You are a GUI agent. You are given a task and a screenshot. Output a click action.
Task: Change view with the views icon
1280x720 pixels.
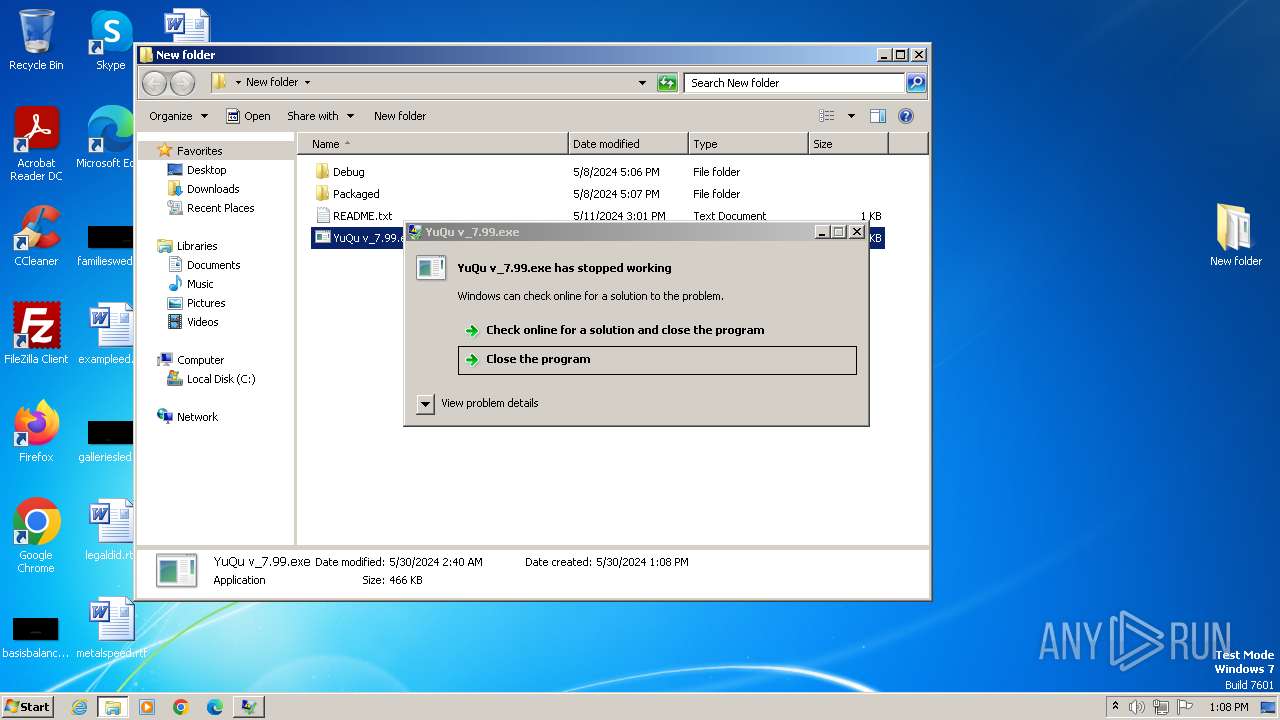pos(826,116)
